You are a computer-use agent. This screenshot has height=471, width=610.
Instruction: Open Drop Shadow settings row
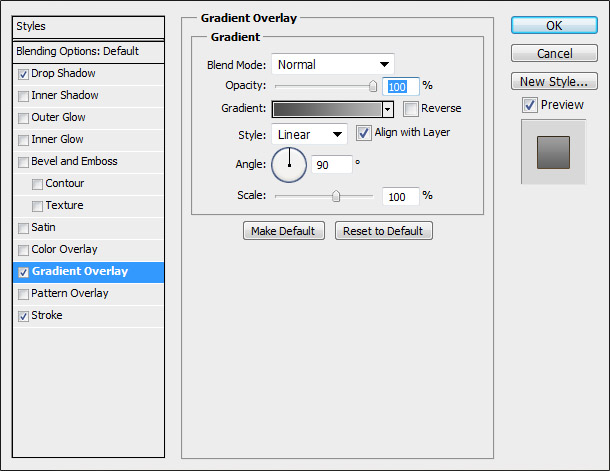tap(88, 74)
